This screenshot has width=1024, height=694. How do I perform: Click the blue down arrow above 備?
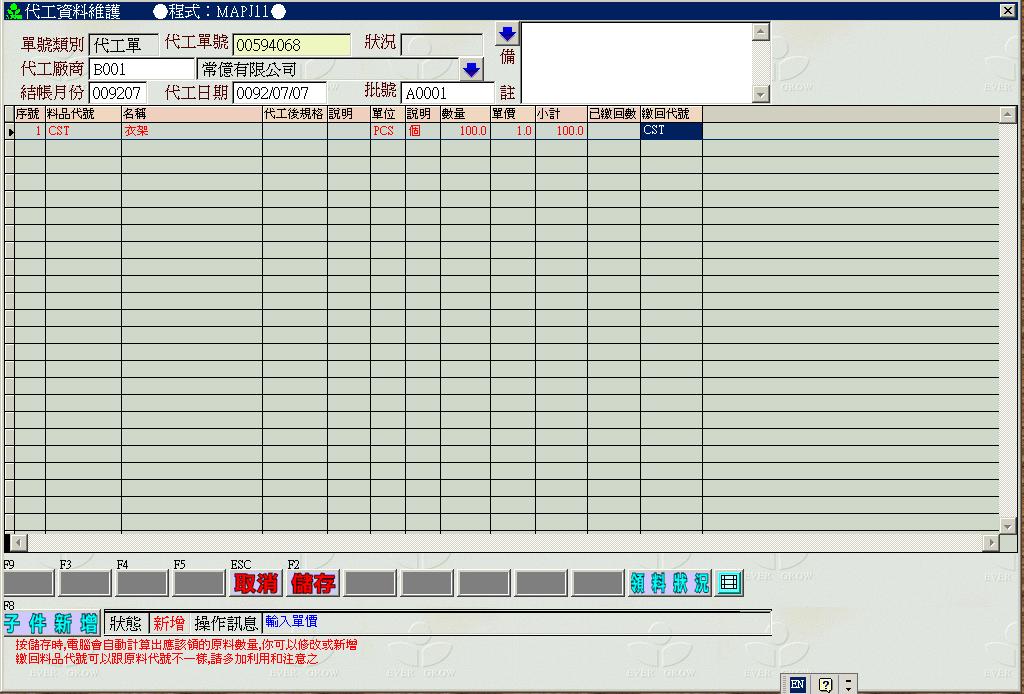pos(507,34)
